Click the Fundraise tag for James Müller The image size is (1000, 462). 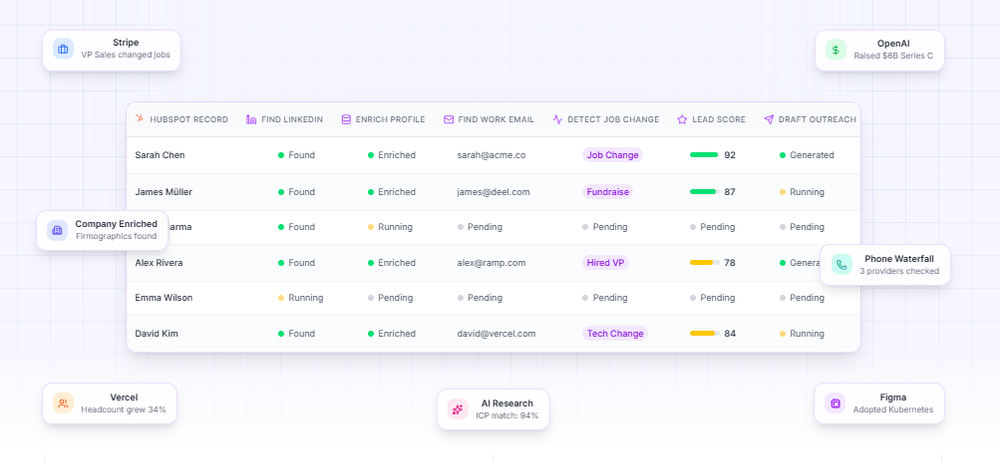[608, 192]
